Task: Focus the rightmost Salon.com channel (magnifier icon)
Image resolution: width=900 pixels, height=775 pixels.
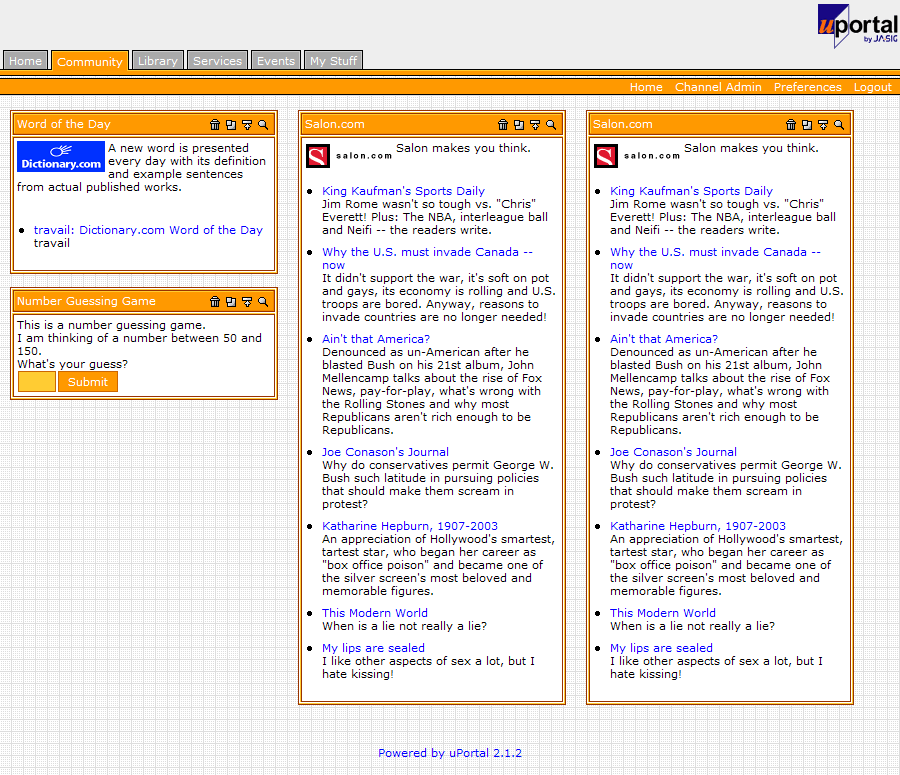Action: click(839, 125)
